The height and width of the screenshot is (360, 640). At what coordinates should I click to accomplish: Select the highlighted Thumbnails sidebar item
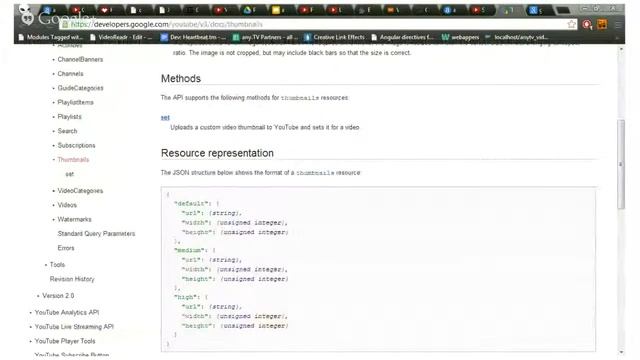click(x=73, y=159)
